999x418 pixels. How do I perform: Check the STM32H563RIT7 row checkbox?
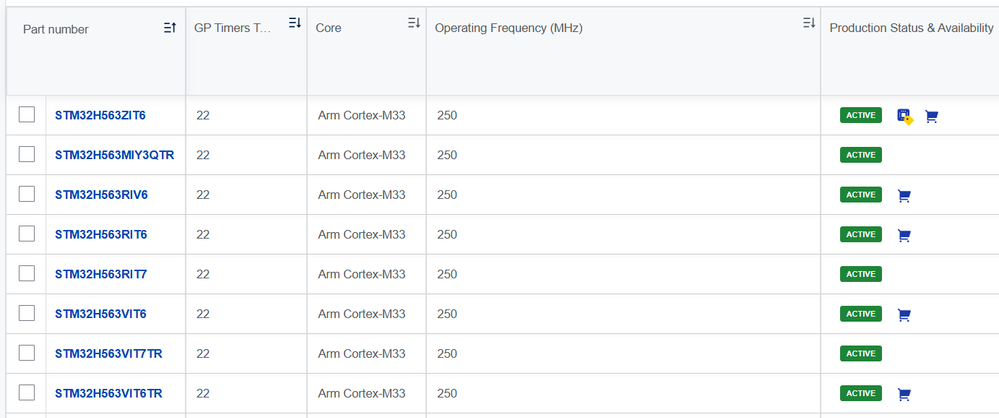27,273
